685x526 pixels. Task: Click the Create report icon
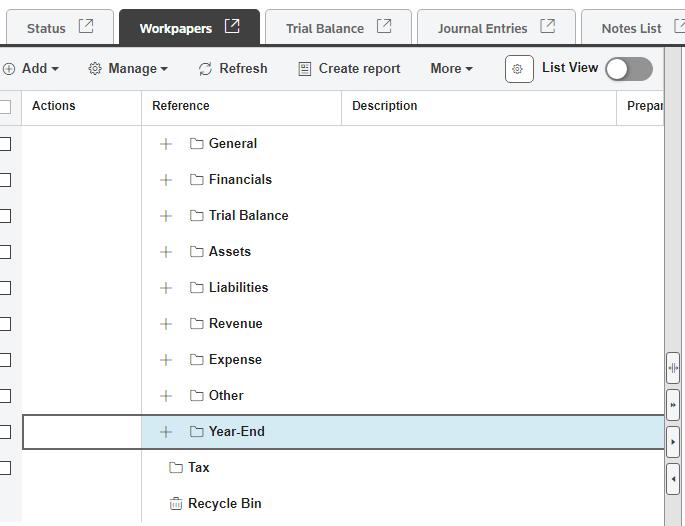click(x=305, y=69)
